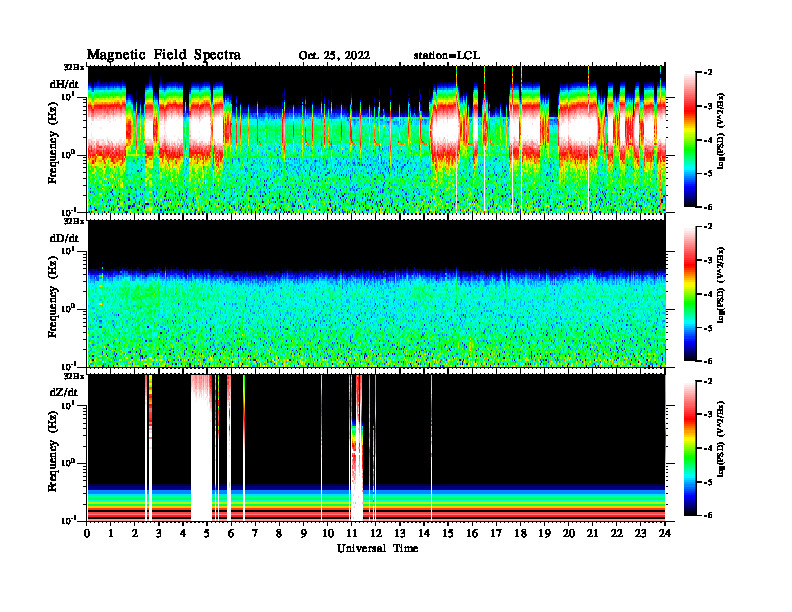This screenshot has height=612, width=792.
Task: Click hour tick label '5' on time axis
Action: [207, 534]
